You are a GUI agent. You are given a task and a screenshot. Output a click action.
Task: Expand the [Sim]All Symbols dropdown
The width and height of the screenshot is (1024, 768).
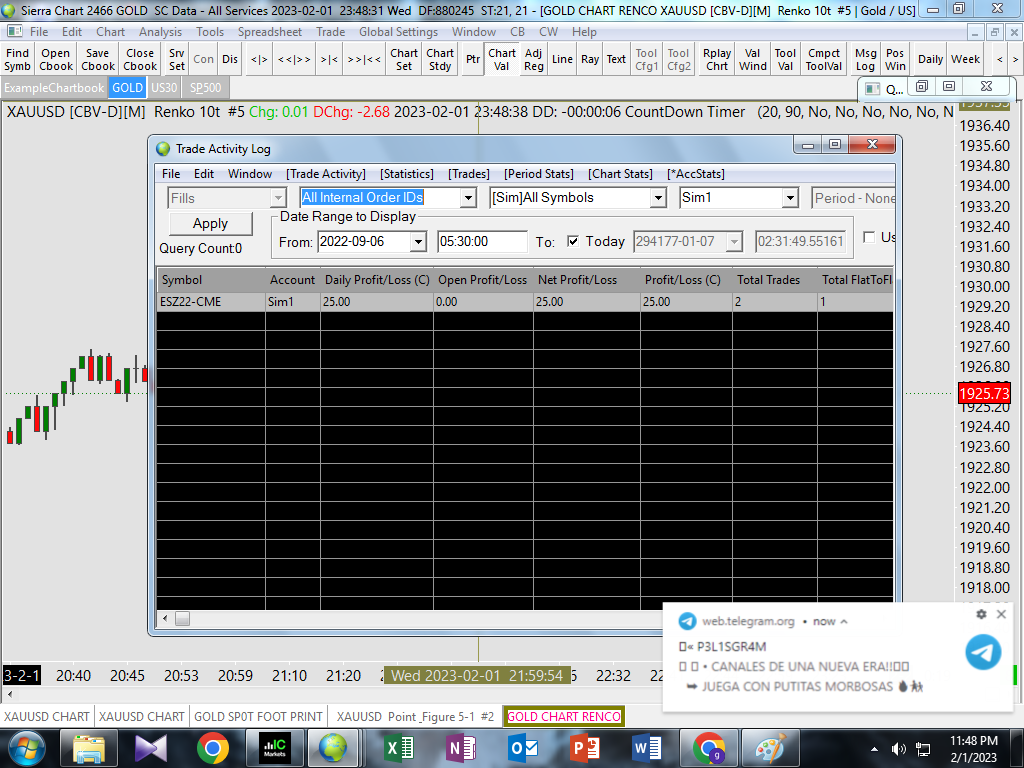(658, 198)
